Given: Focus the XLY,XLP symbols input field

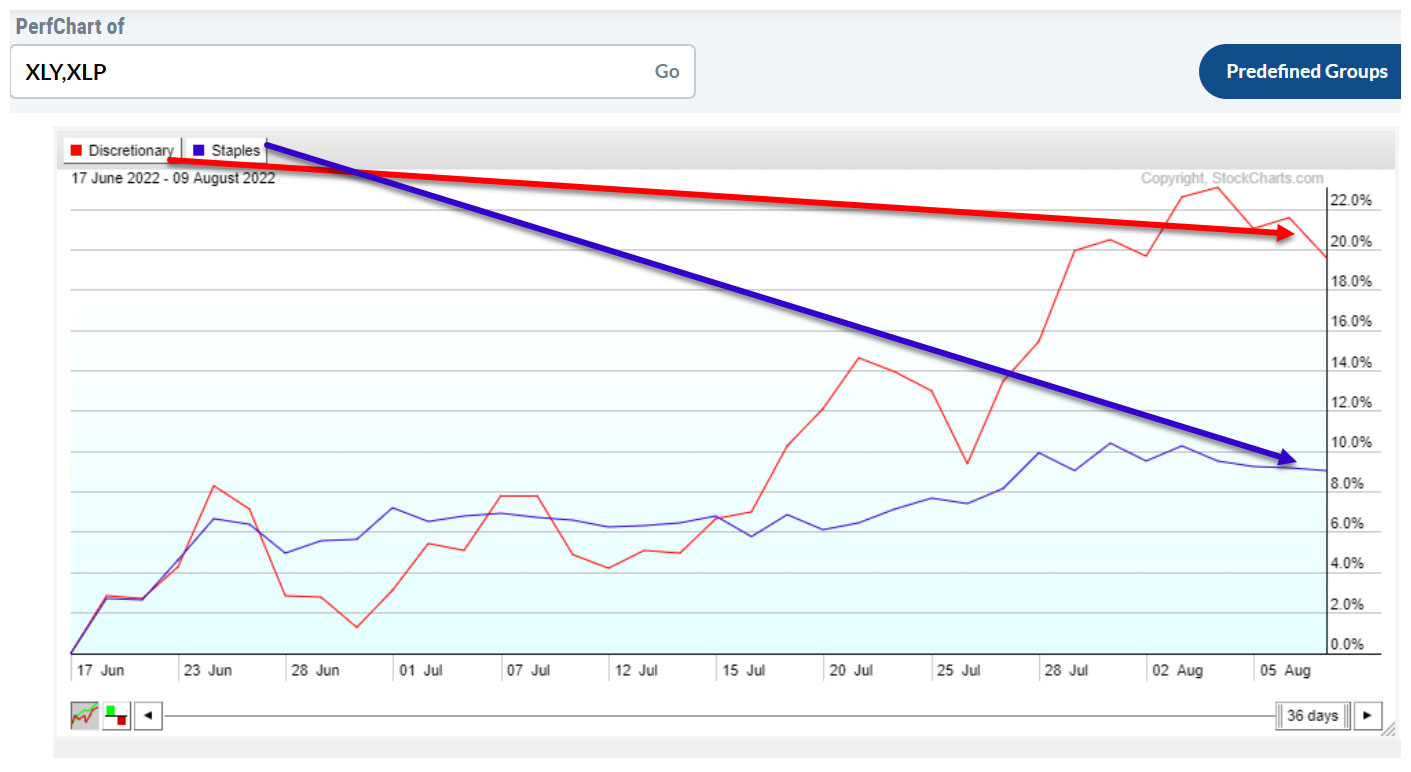Looking at the screenshot, I should click(352, 71).
